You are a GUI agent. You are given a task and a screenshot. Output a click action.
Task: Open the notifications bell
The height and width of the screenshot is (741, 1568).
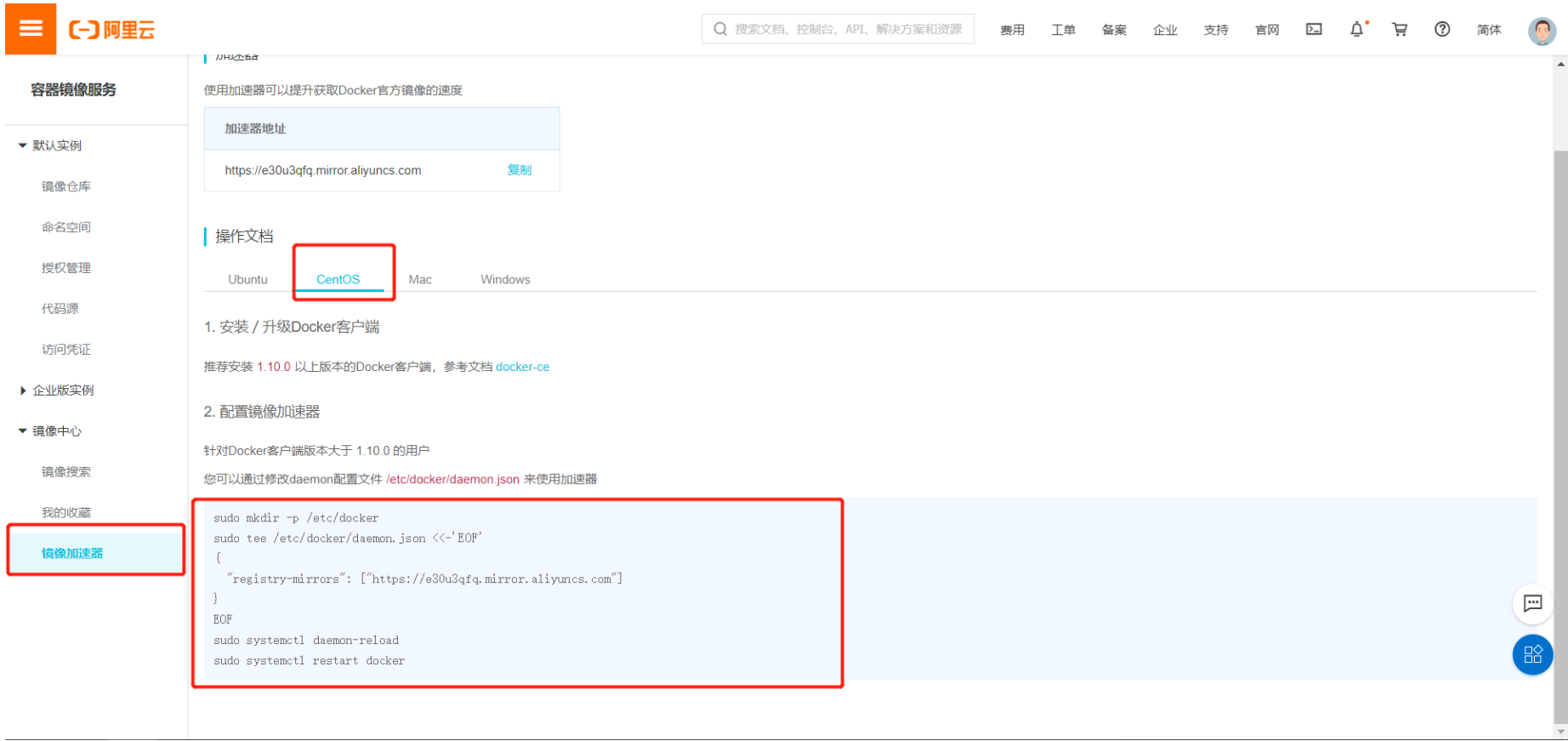tap(1357, 29)
